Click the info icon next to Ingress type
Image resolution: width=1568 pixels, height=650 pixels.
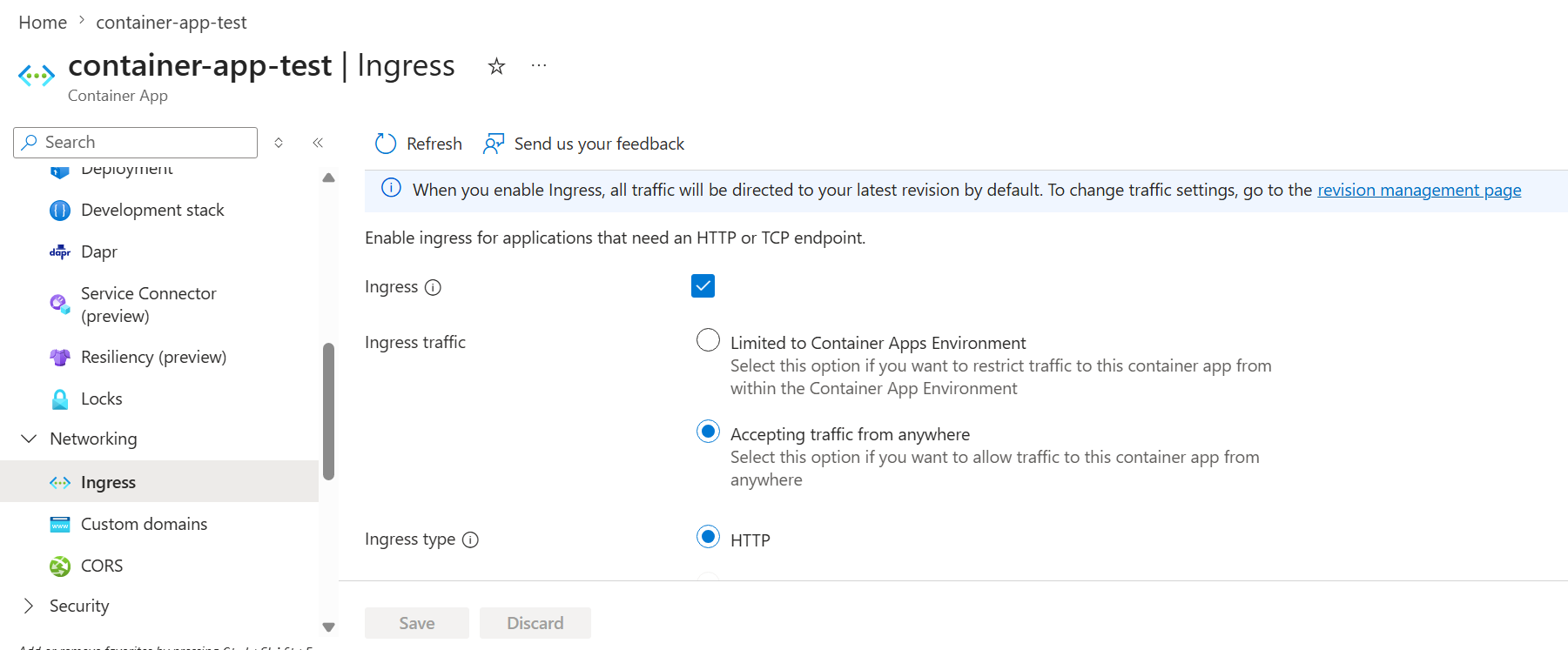pos(470,539)
